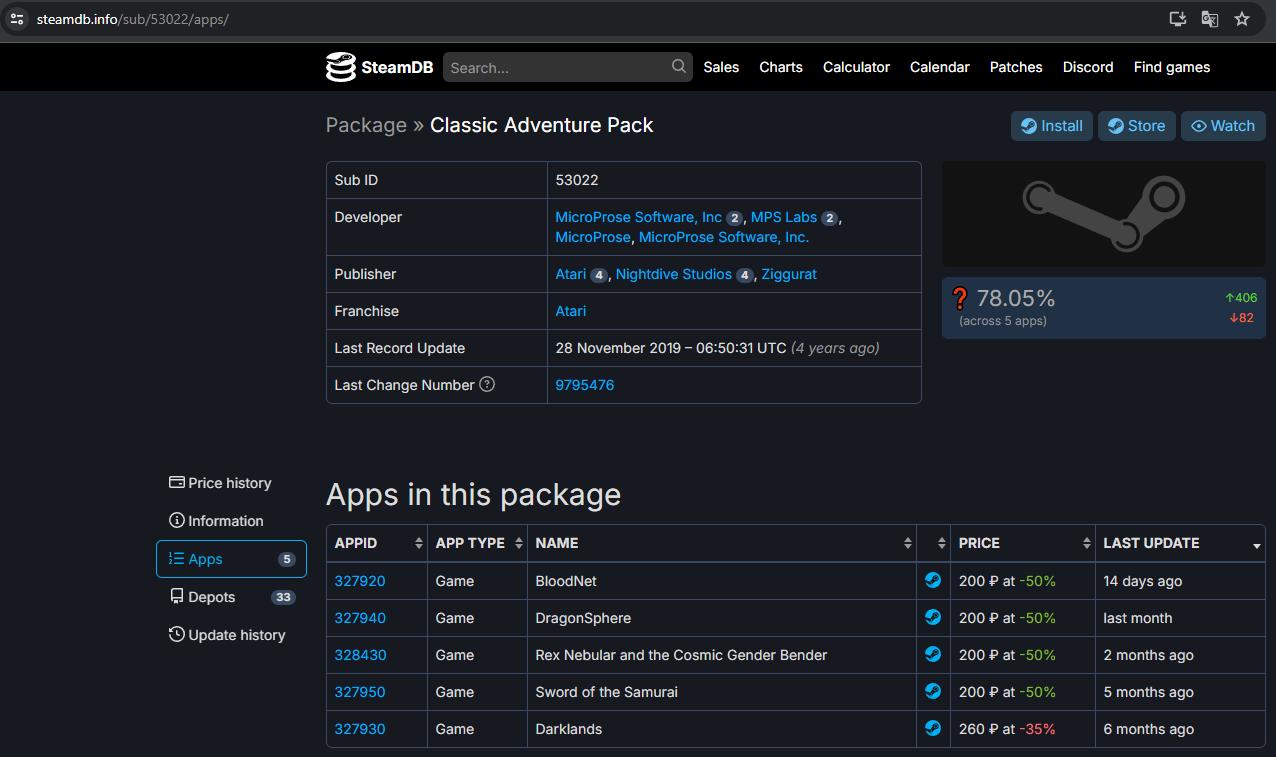Screen dimensions: 1276x757
Task: Click the 78.05% rating text
Action: click(x=1016, y=298)
